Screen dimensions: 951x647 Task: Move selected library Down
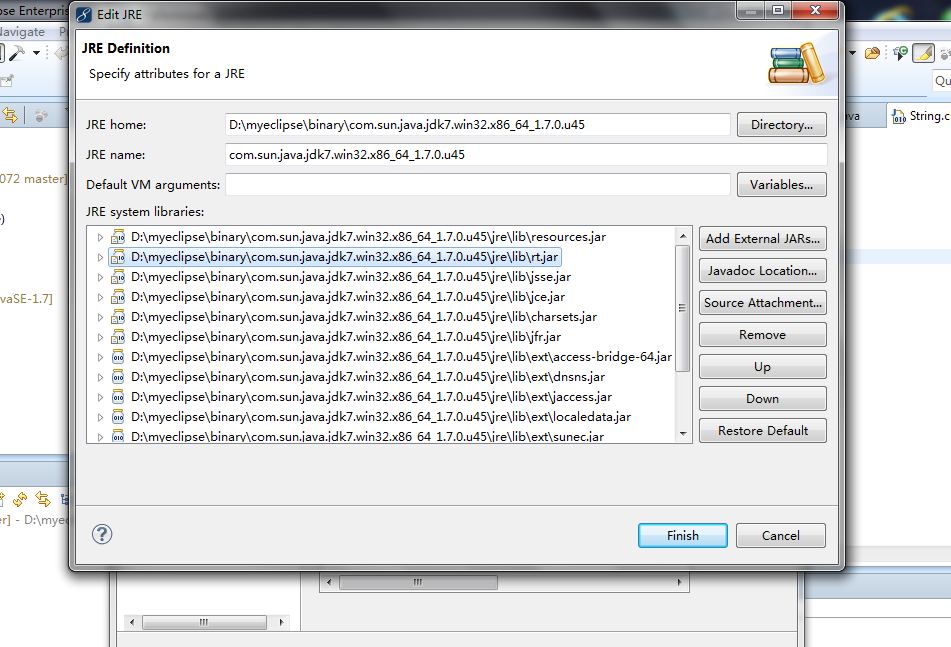click(762, 399)
